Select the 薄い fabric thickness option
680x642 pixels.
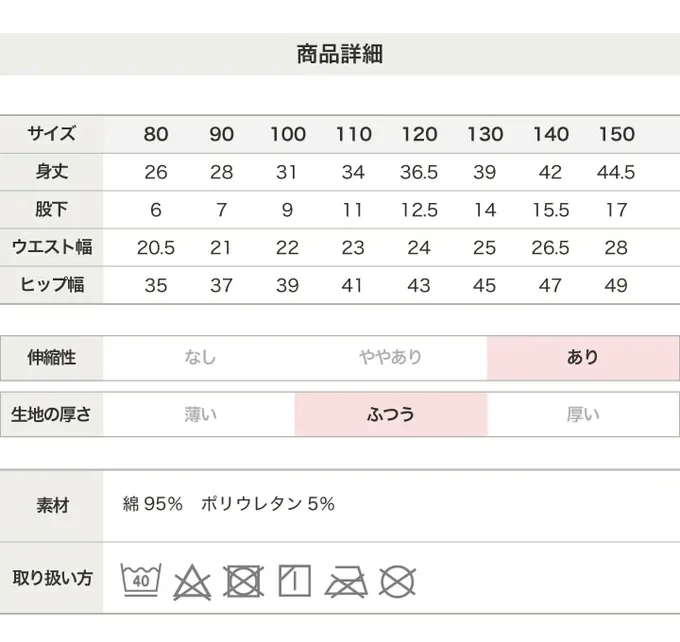click(199, 415)
